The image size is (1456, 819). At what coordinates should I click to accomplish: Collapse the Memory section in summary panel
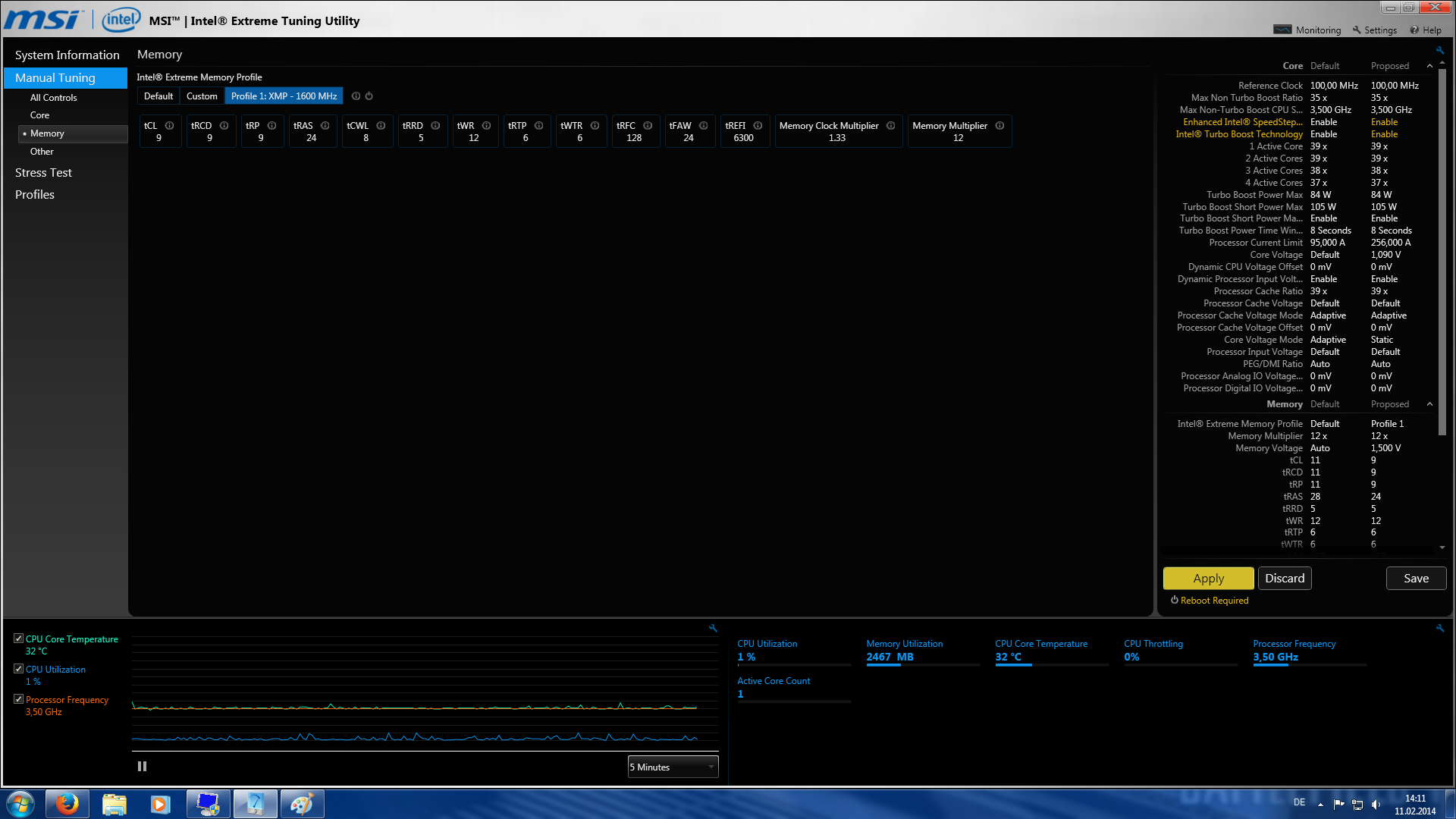pyautogui.click(x=1429, y=404)
